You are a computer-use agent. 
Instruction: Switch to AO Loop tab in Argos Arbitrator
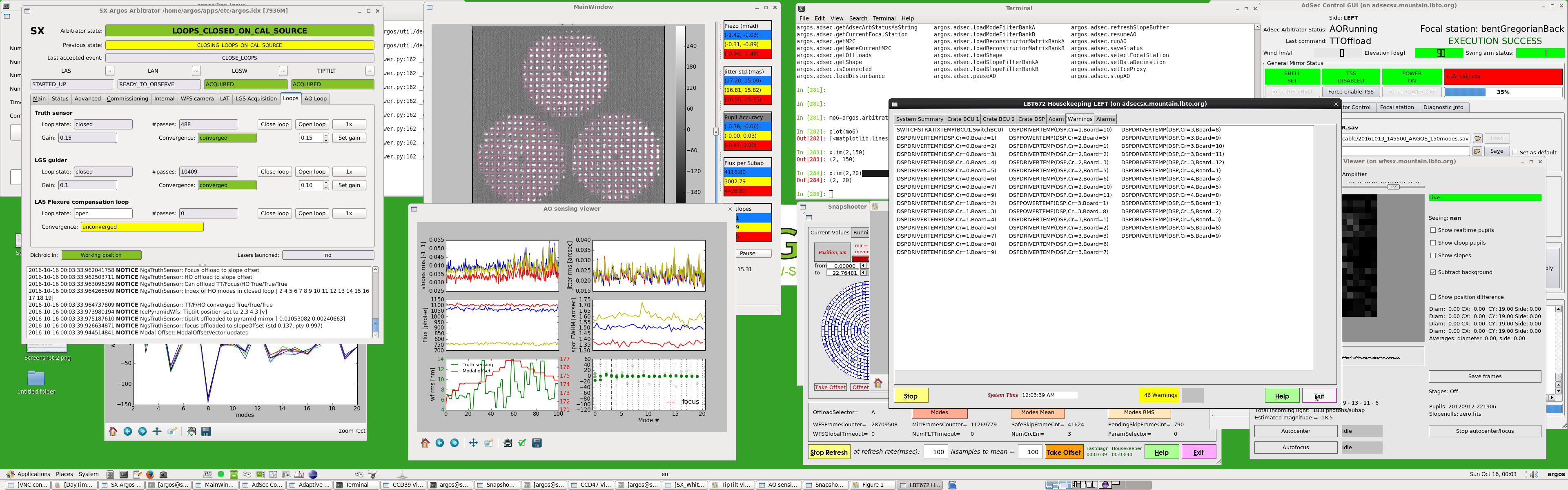315,98
